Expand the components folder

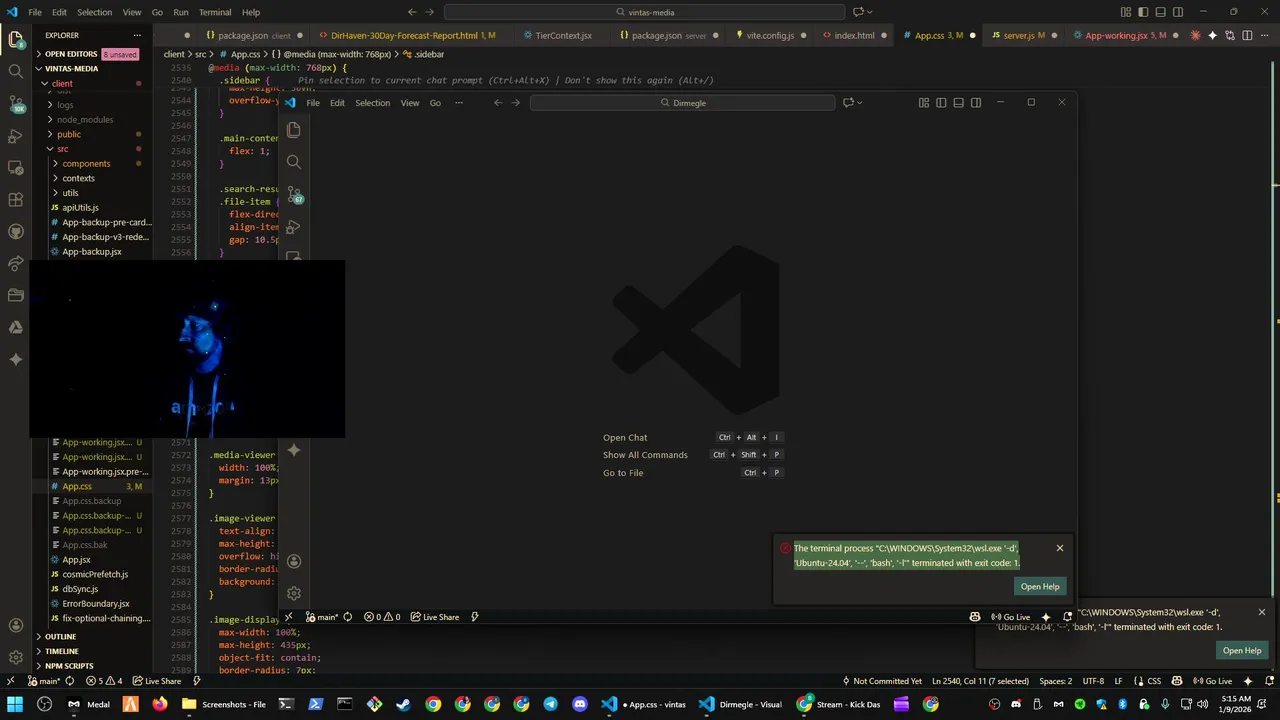pyautogui.click(x=86, y=163)
